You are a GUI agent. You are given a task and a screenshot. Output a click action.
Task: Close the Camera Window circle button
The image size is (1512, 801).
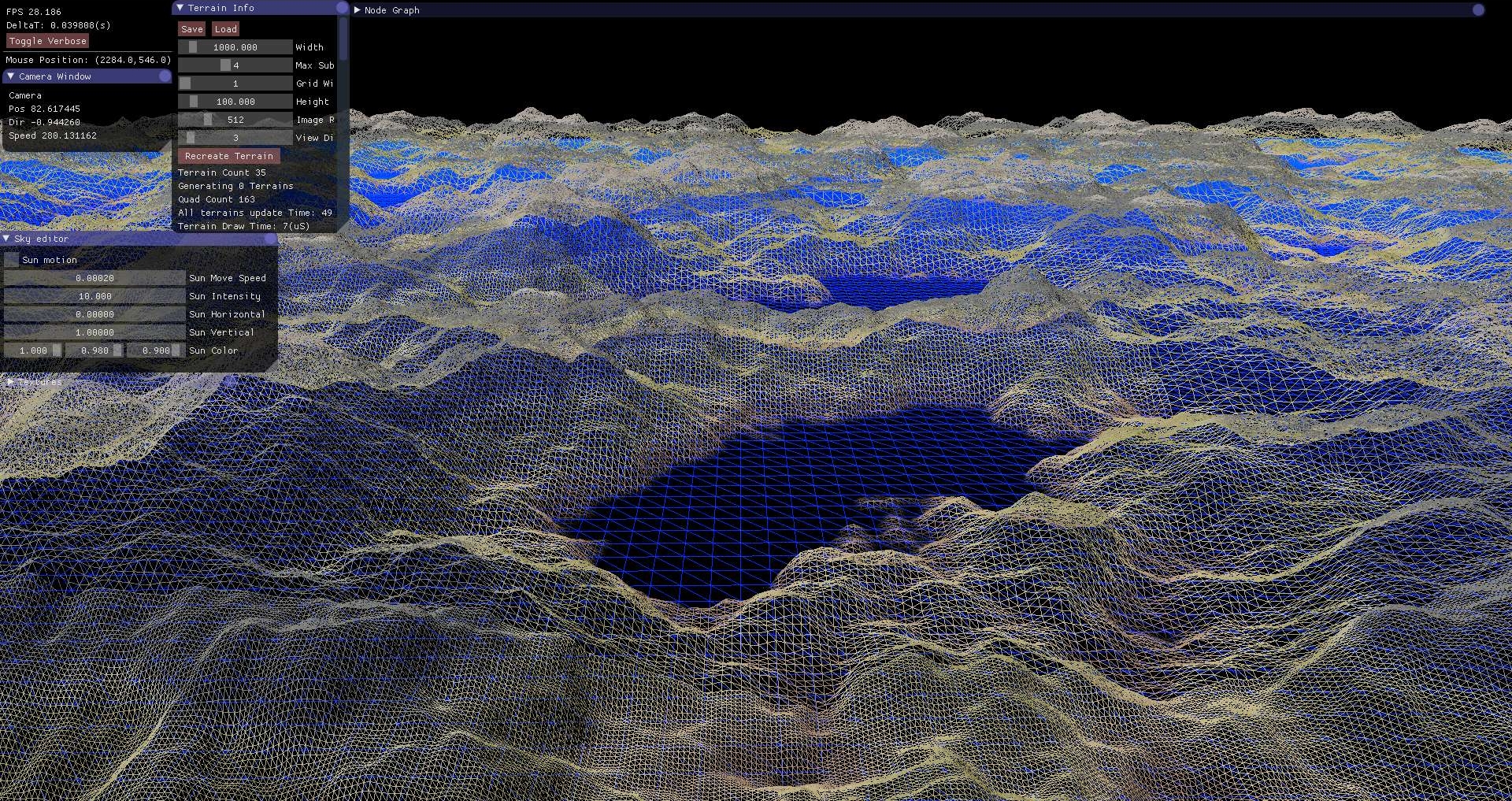click(165, 76)
